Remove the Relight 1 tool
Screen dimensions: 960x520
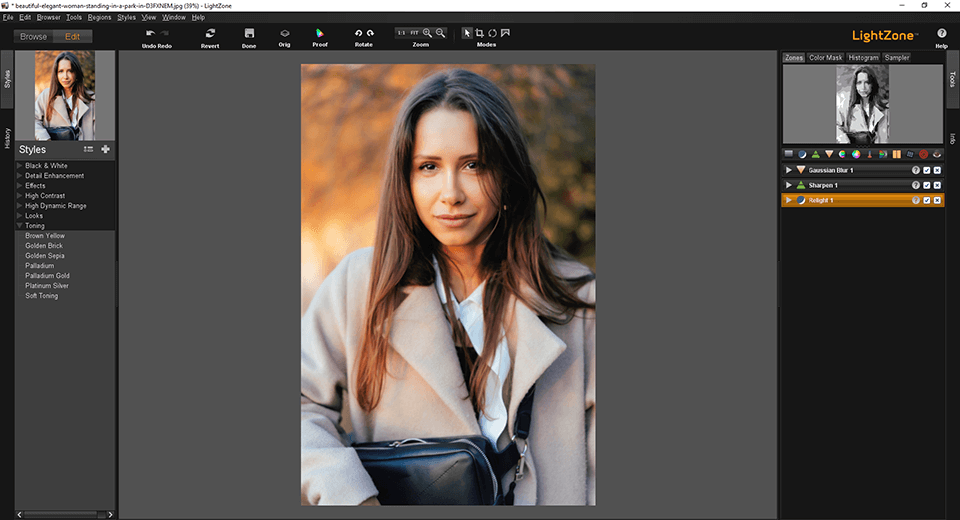click(937, 200)
